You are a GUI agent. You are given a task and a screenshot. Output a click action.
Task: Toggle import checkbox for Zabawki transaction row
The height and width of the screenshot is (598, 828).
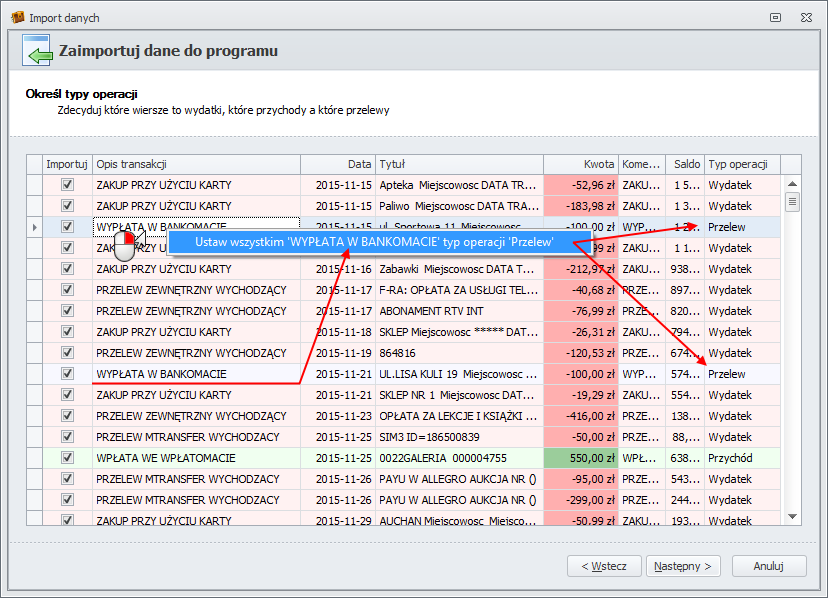pyautogui.click(x=68, y=269)
